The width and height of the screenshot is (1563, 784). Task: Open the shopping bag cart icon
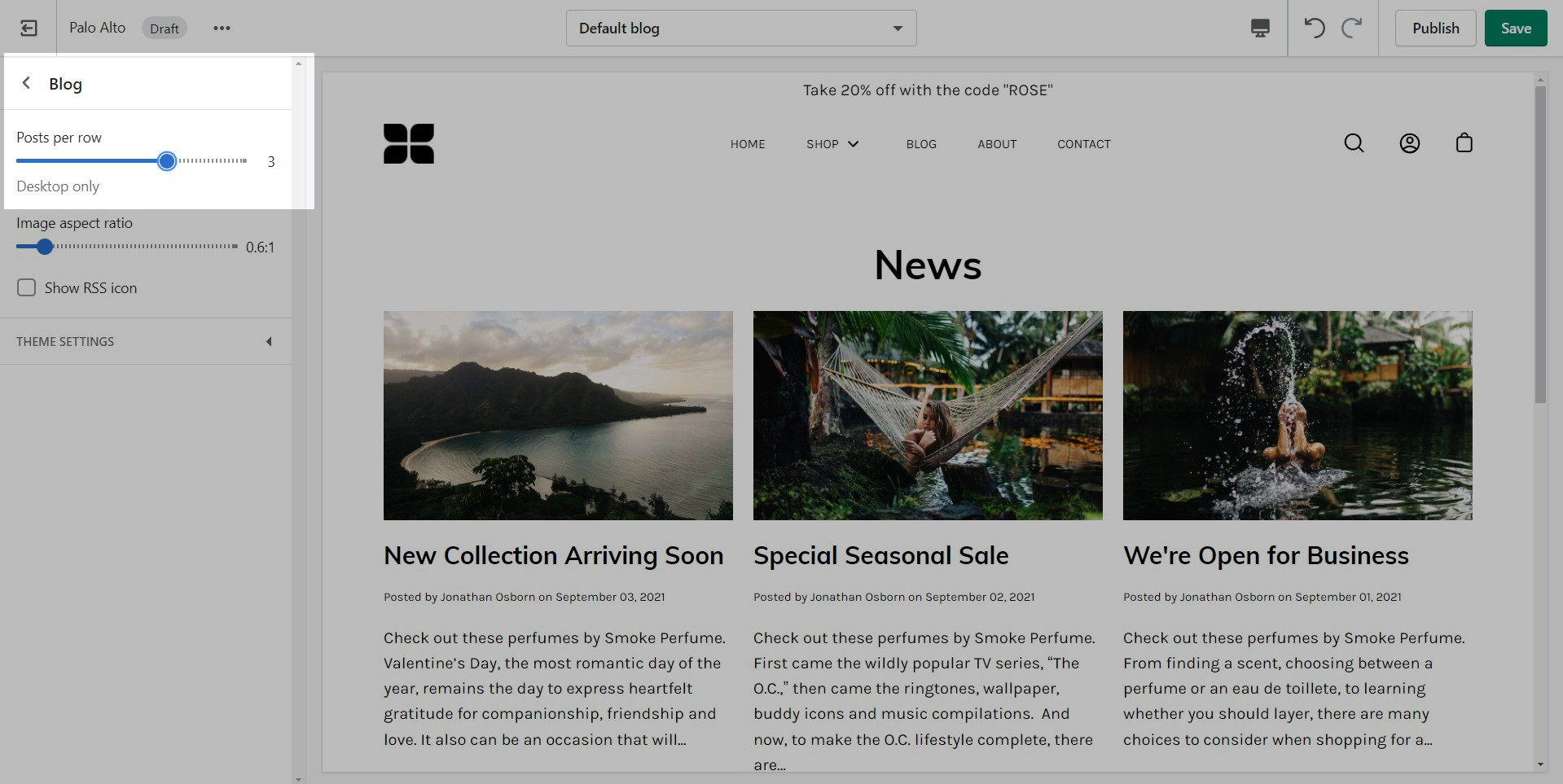tap(1464, 143)
